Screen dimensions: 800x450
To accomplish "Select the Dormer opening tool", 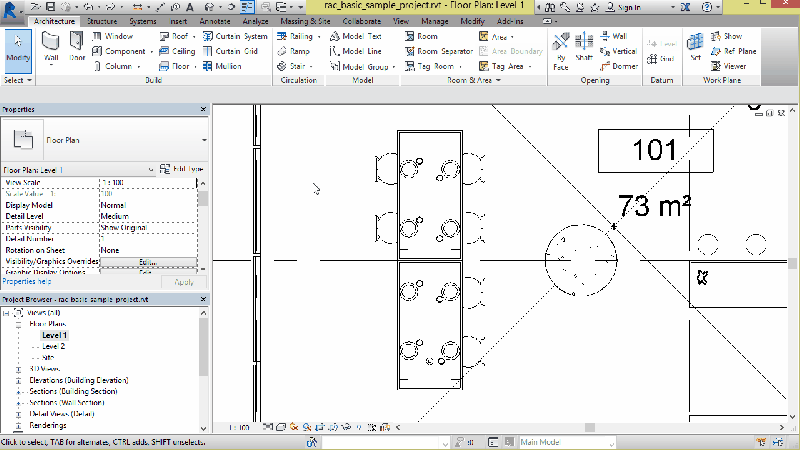I will 618,66.
